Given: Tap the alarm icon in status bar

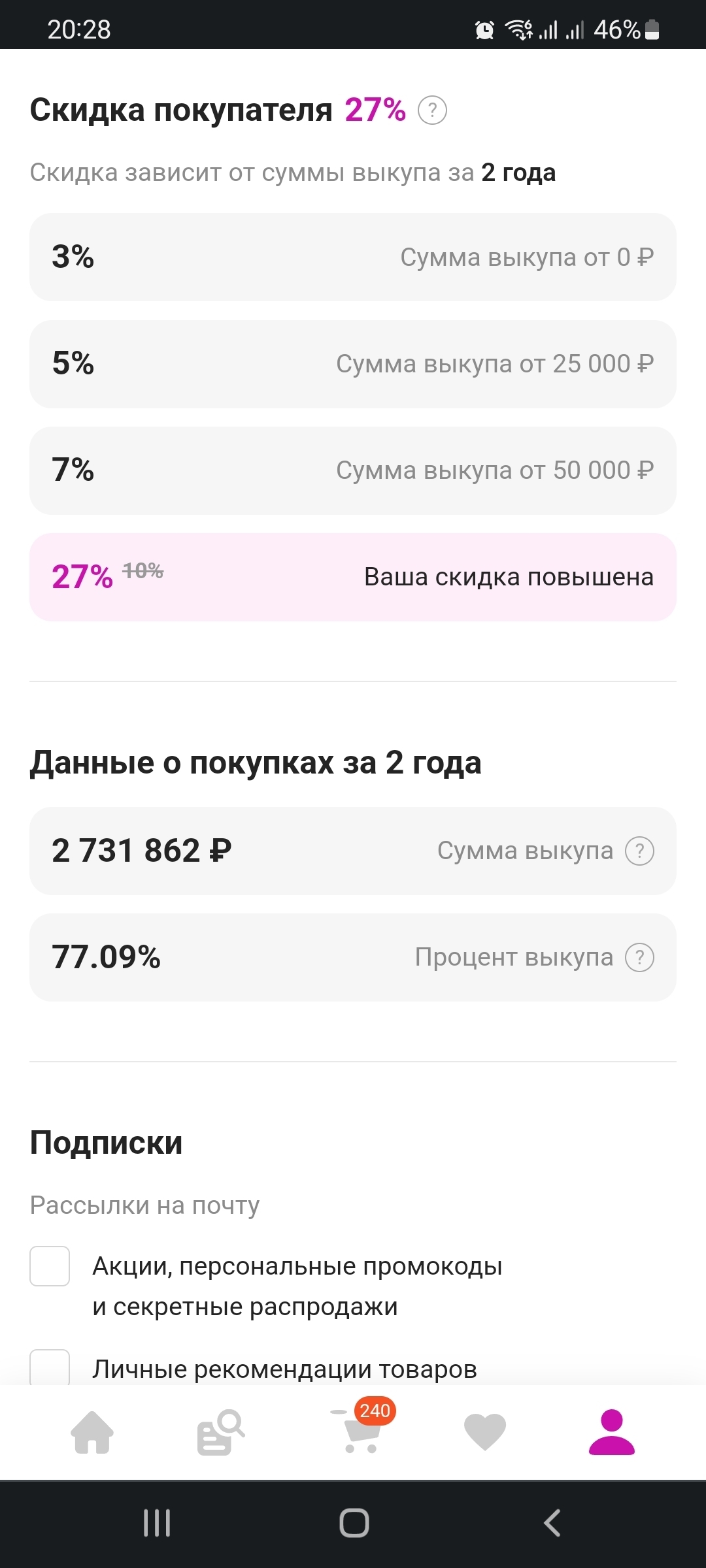Looking at the screenshot, I should tap(484, 30).
